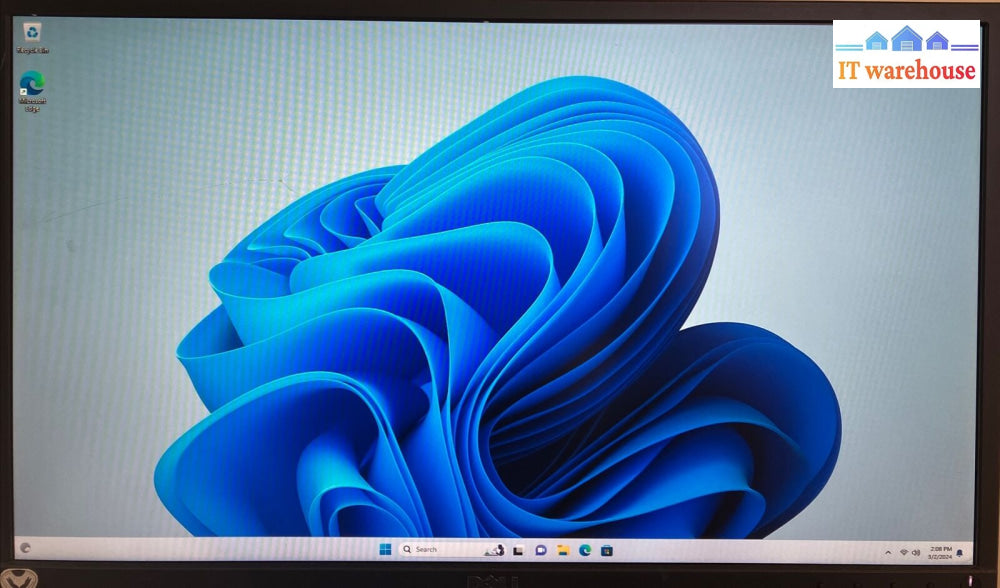This screenshot has height=588, width=1000.
Task: Open the calendar from the taskbar clock
Action: [940, 552]
